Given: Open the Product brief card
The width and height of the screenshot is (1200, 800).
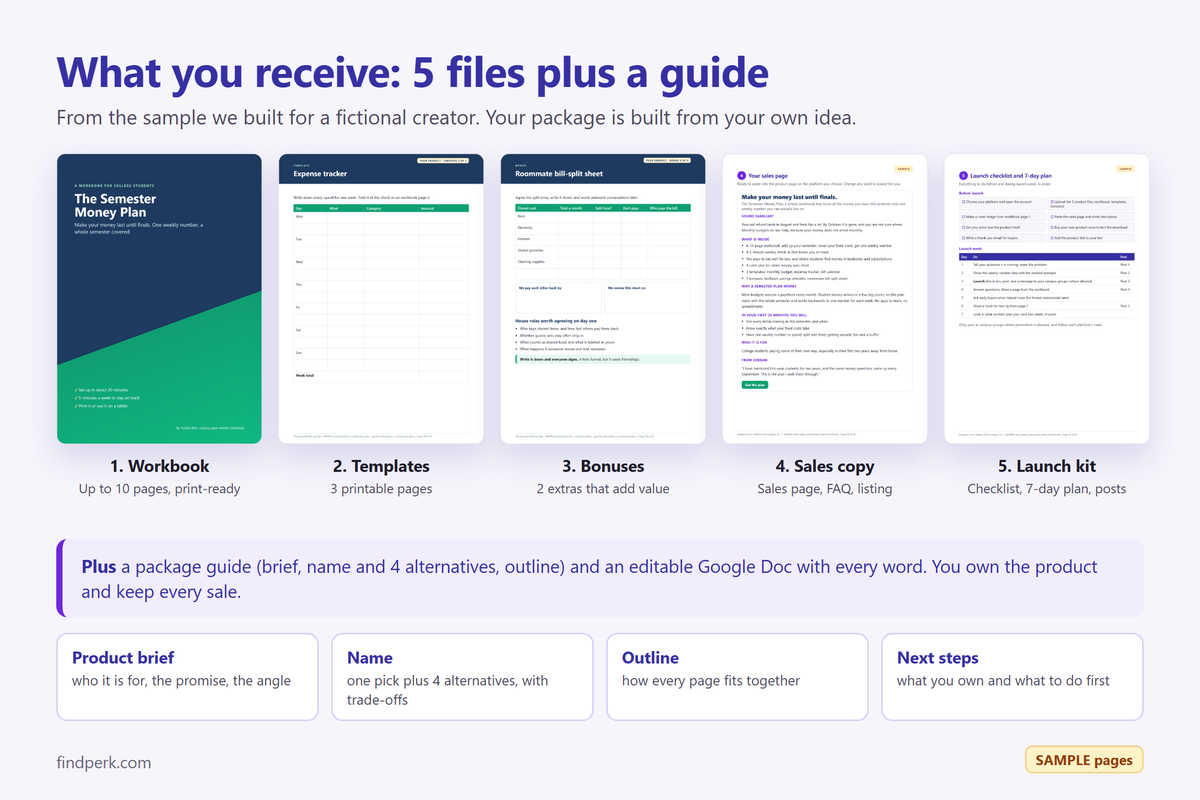Looking at the screenshot, I should tap(187, 676).
